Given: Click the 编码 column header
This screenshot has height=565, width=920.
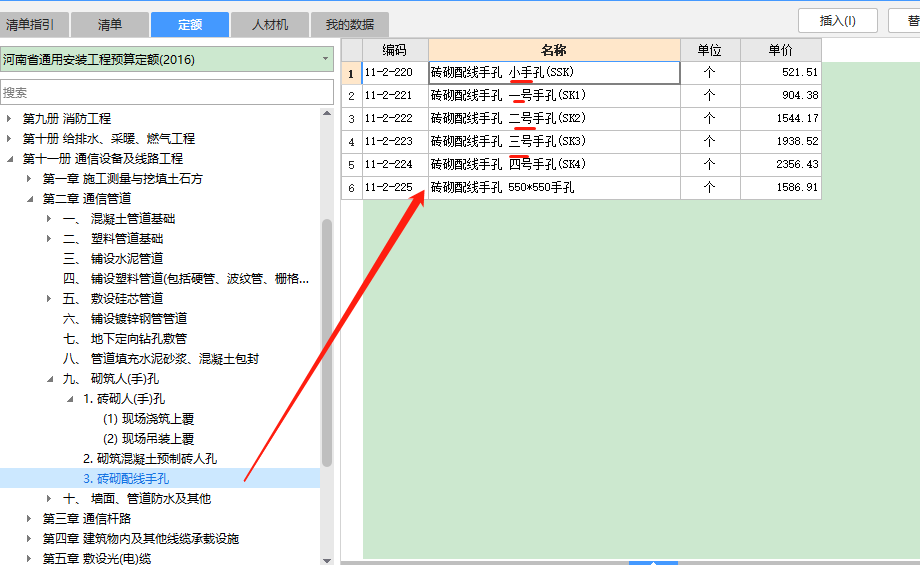Looking at the screenshot, I should tap(395, 50).
